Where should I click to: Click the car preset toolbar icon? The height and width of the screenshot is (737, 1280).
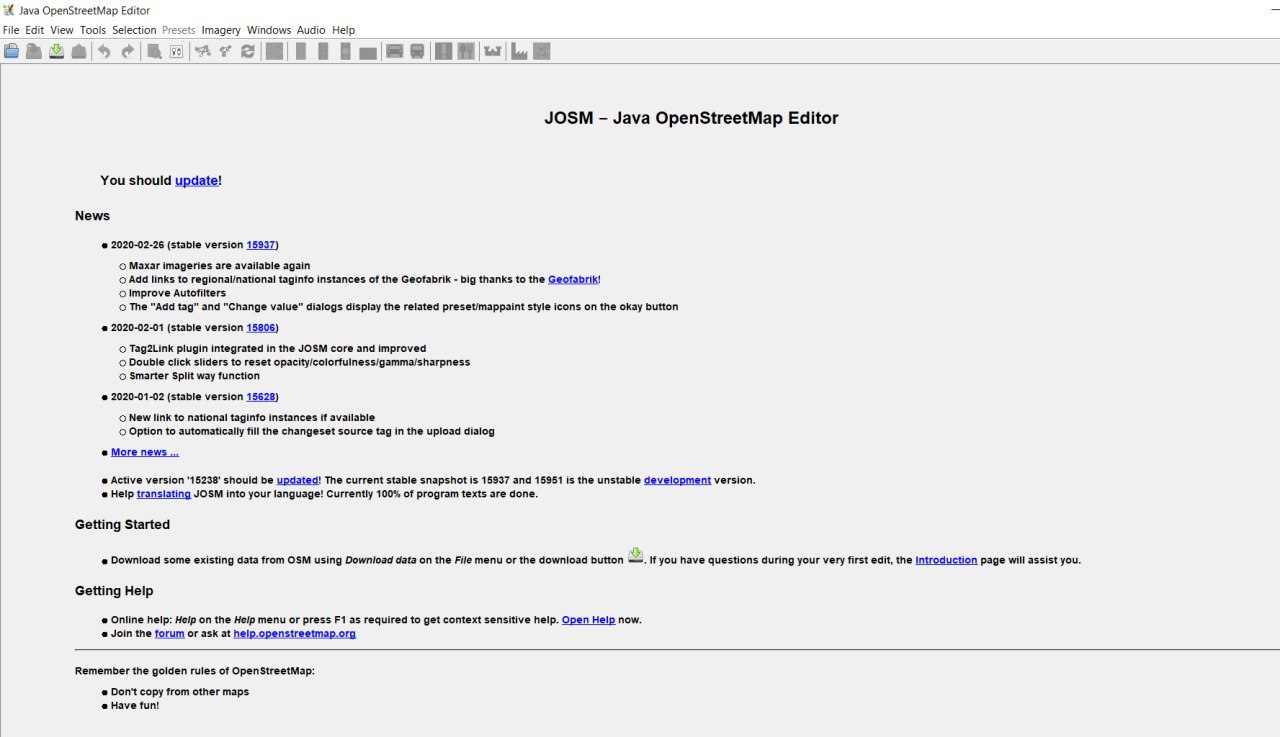pos(394,51)
